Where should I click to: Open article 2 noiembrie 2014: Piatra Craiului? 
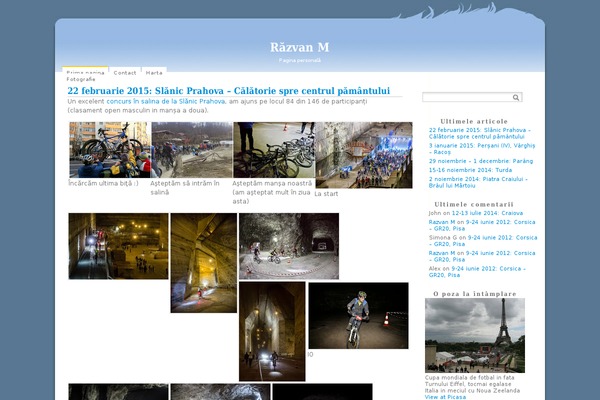pyautogui.click(x=478, y=182)
